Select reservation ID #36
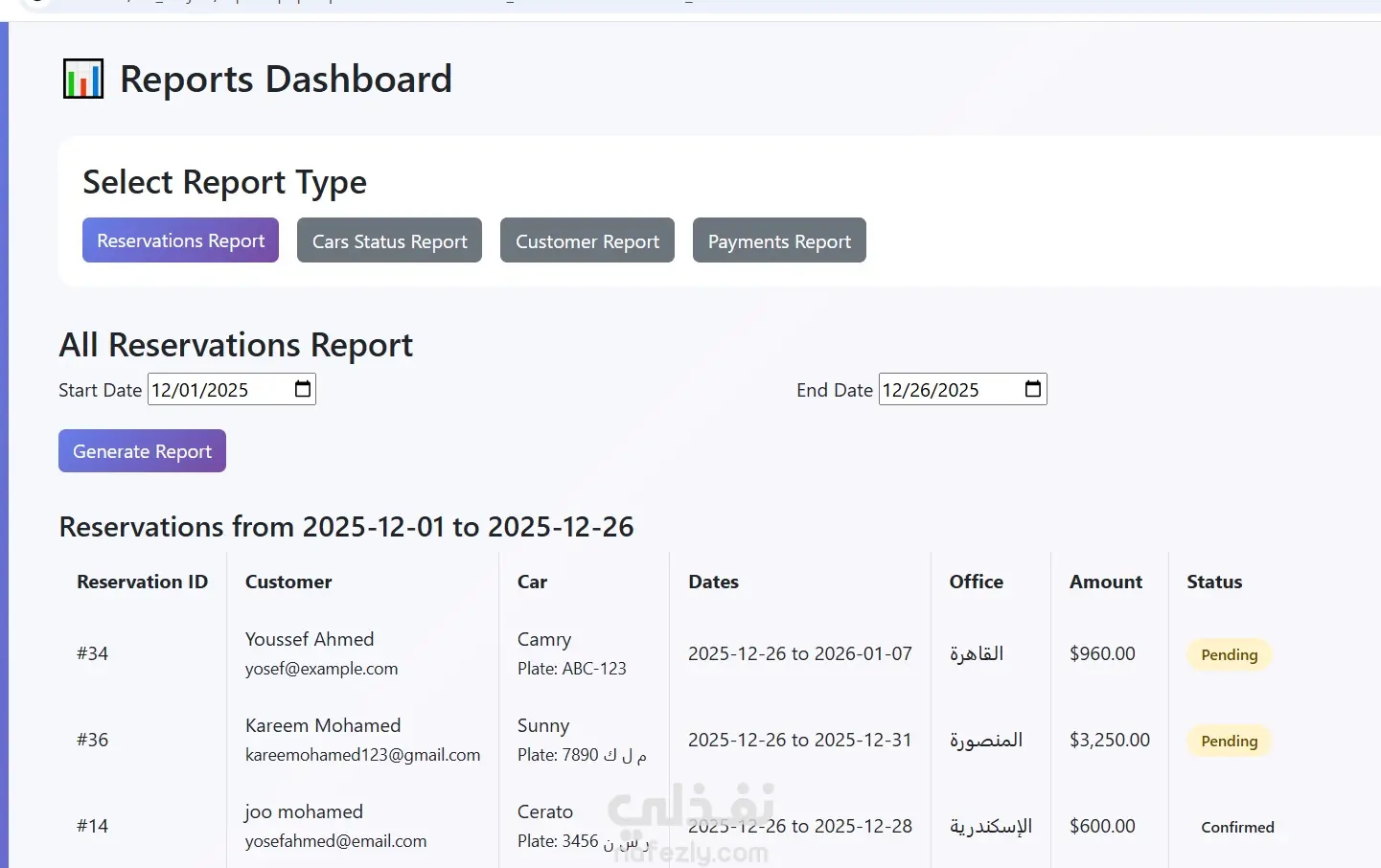The width and height of the screenshot is (1381, 868). (x=92, y=740)
